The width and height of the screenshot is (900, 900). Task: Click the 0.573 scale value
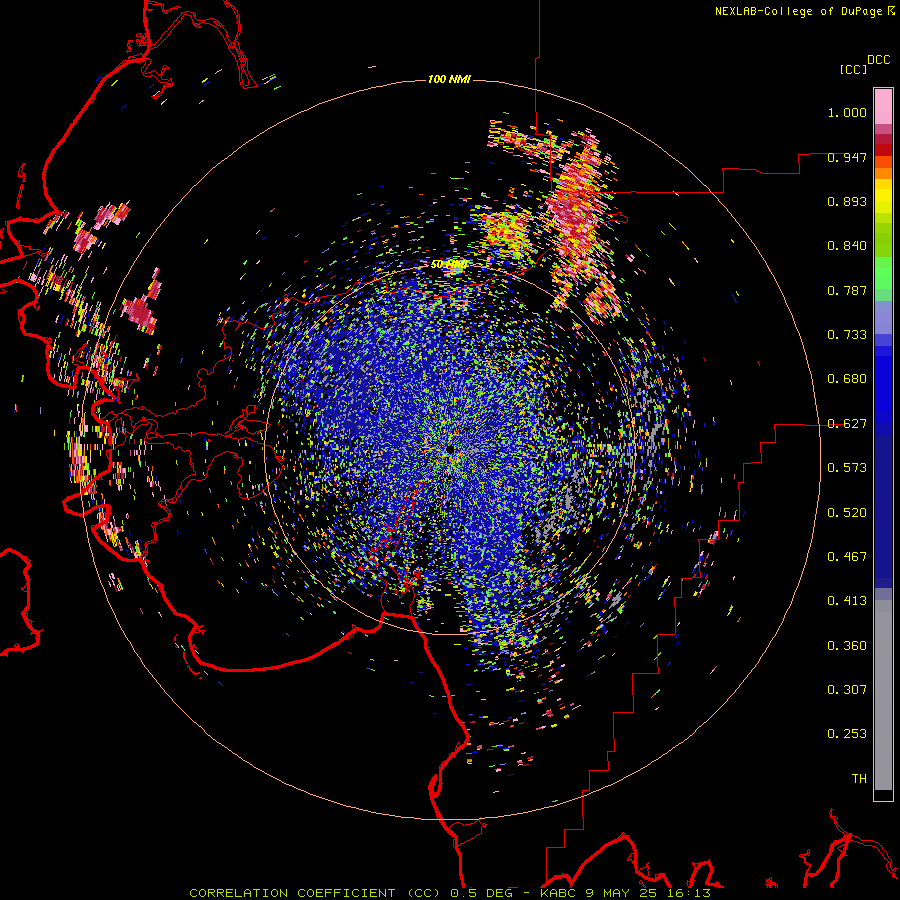pyautogui.click(x=847, y=468)
